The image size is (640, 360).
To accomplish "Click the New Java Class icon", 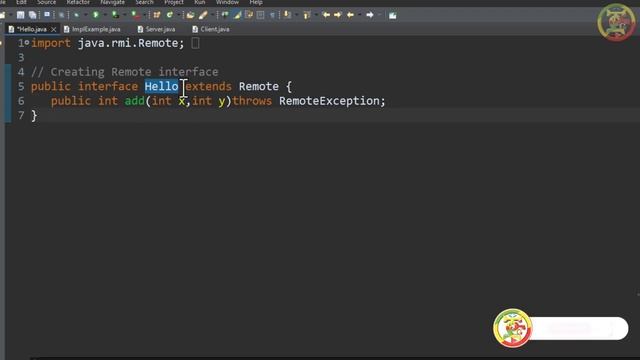I will coord(169,15).
